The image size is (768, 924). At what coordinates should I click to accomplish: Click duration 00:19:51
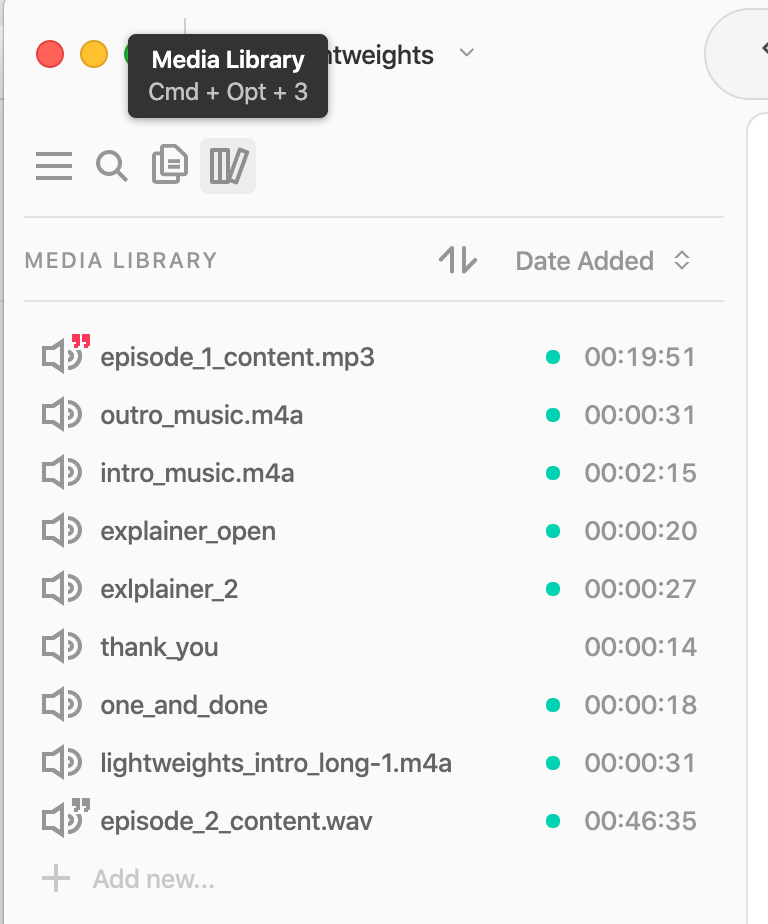[640, 357]
